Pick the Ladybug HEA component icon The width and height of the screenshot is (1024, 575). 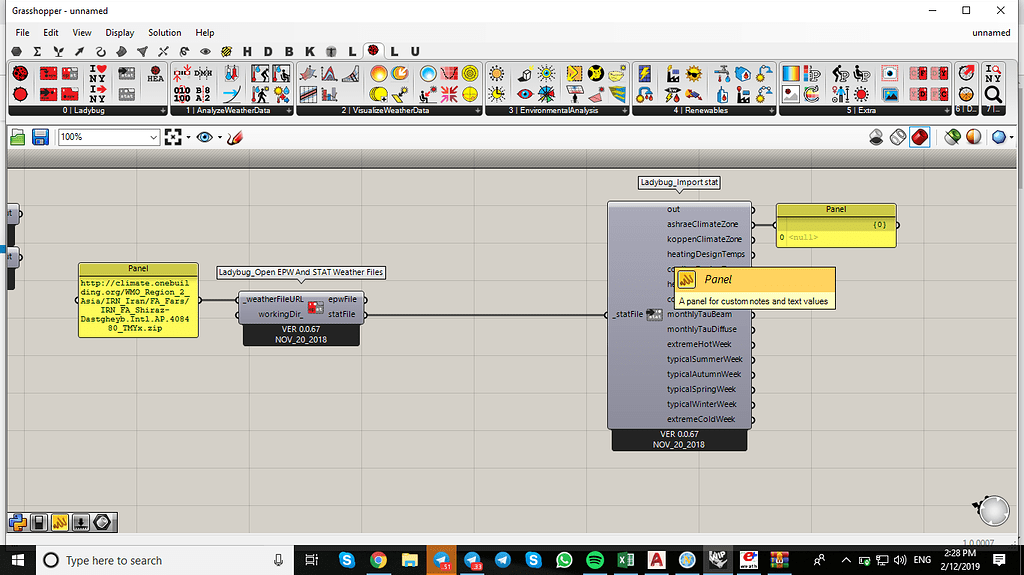(155, 73)
